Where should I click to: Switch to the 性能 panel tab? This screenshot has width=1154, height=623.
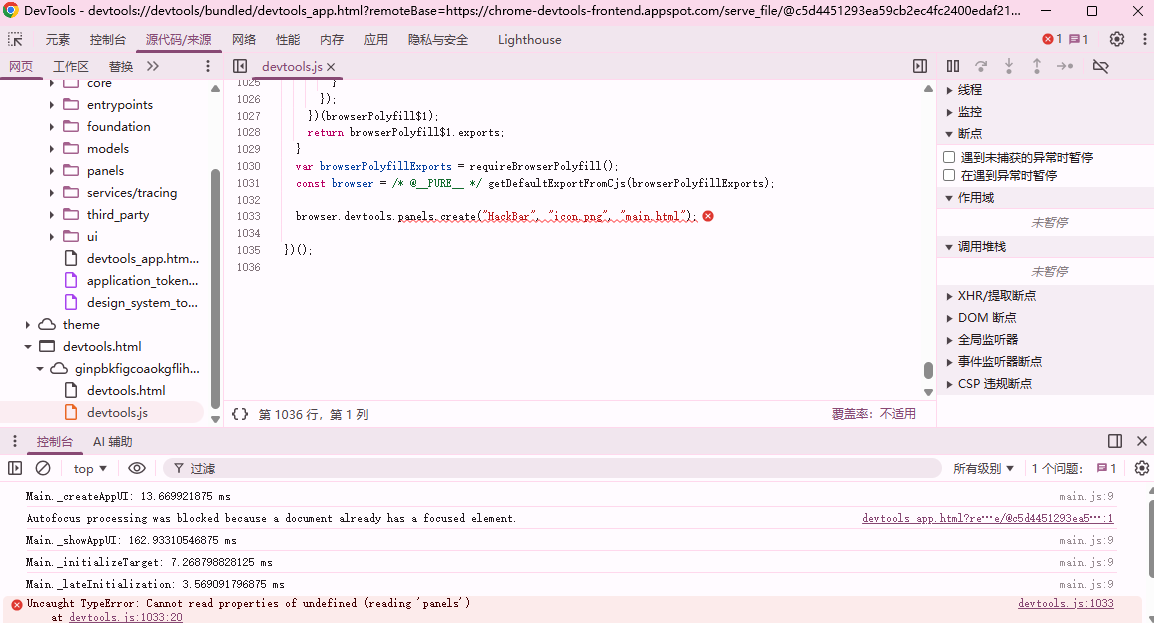(288, 40)
